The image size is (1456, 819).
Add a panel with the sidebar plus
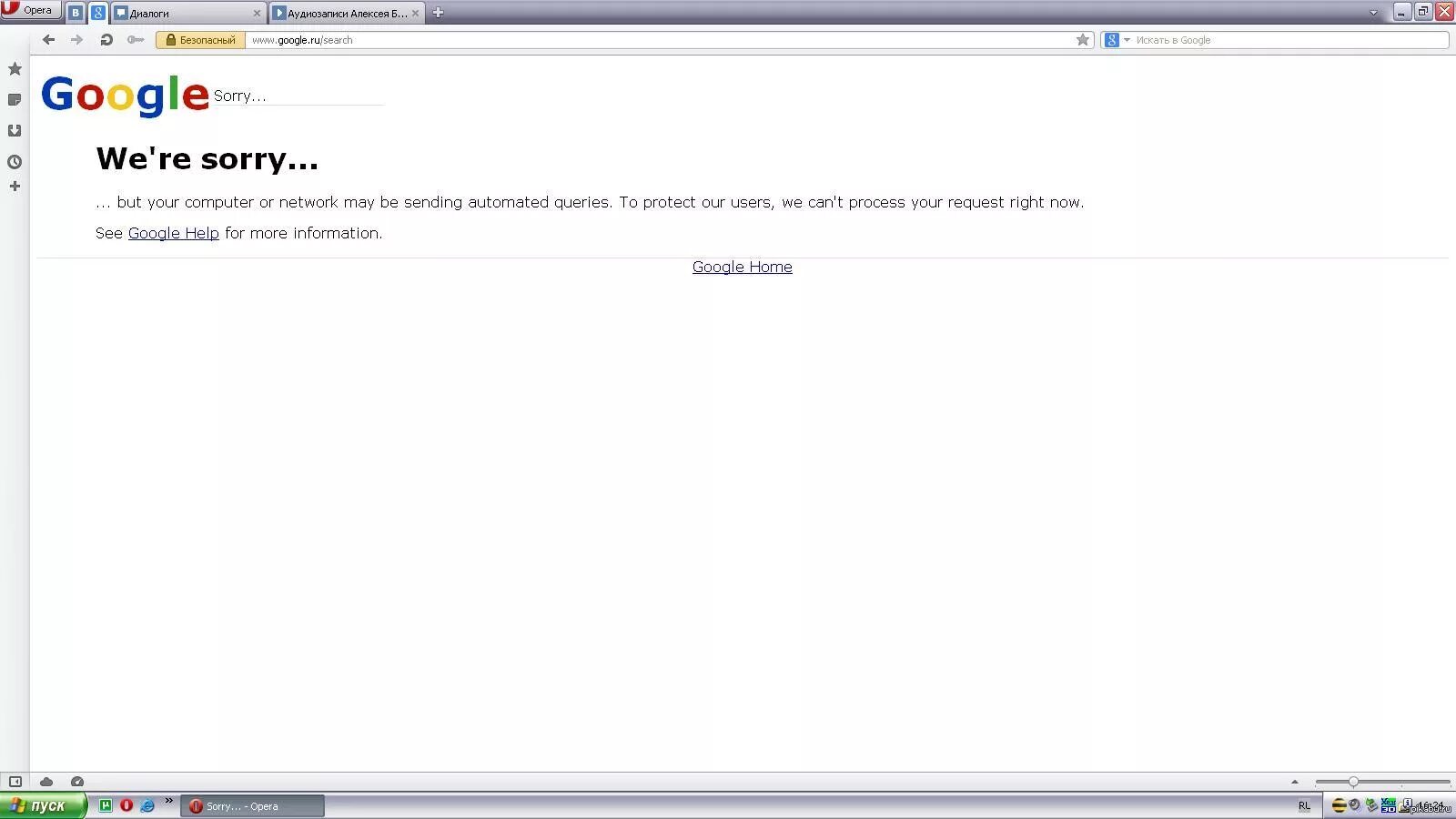(x=15, y=187)
